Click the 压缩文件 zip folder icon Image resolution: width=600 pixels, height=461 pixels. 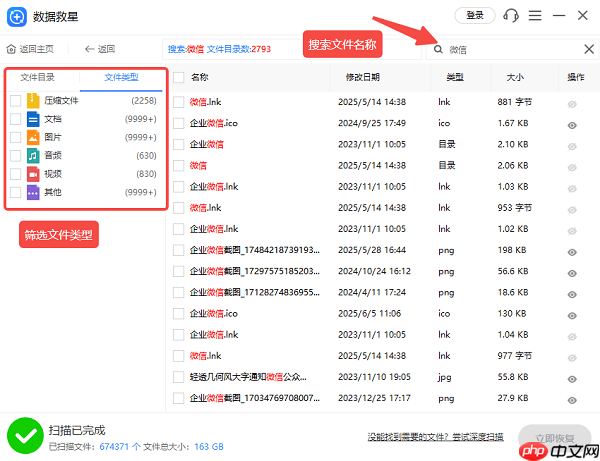33,101
